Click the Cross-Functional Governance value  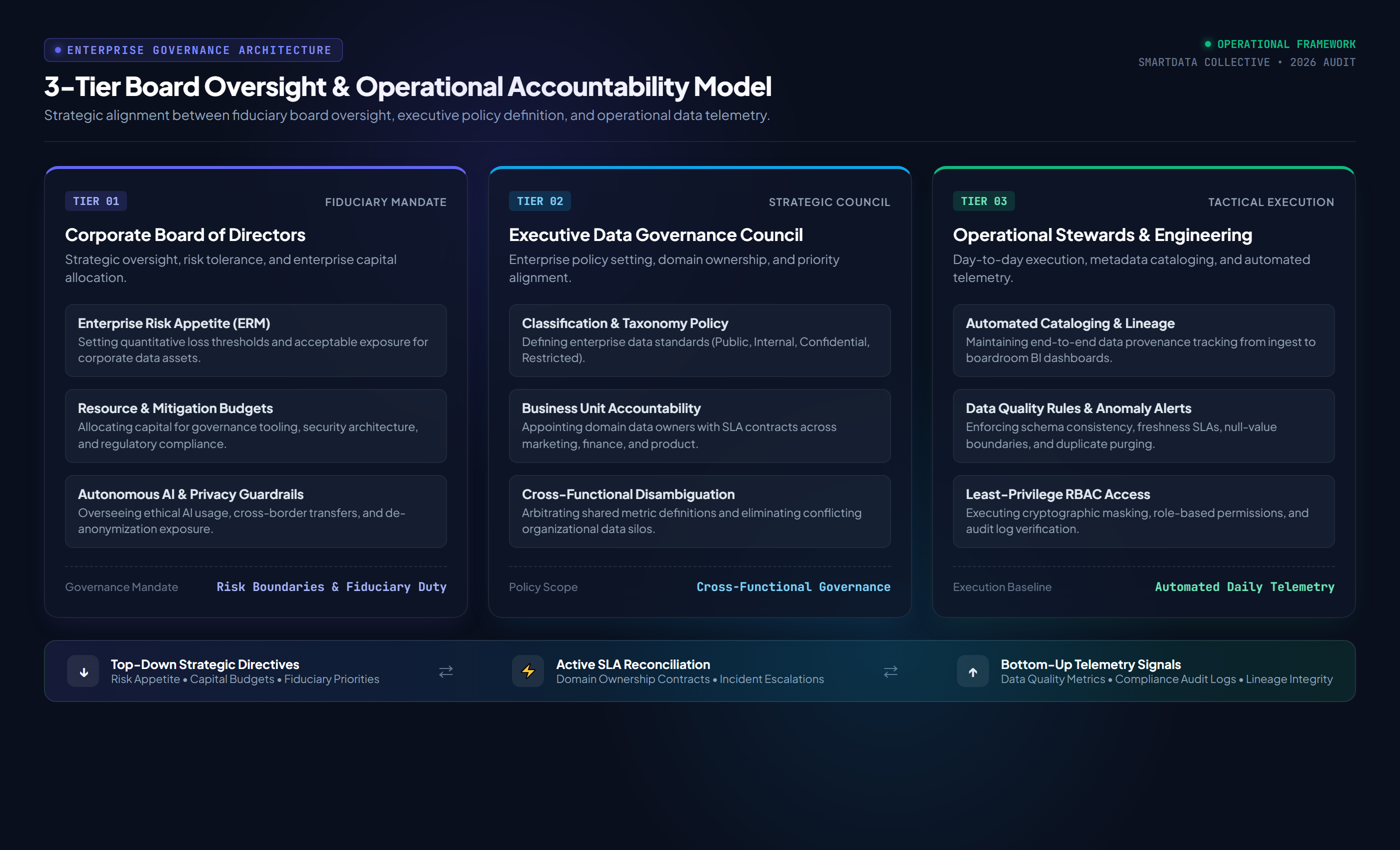point(793,586)
